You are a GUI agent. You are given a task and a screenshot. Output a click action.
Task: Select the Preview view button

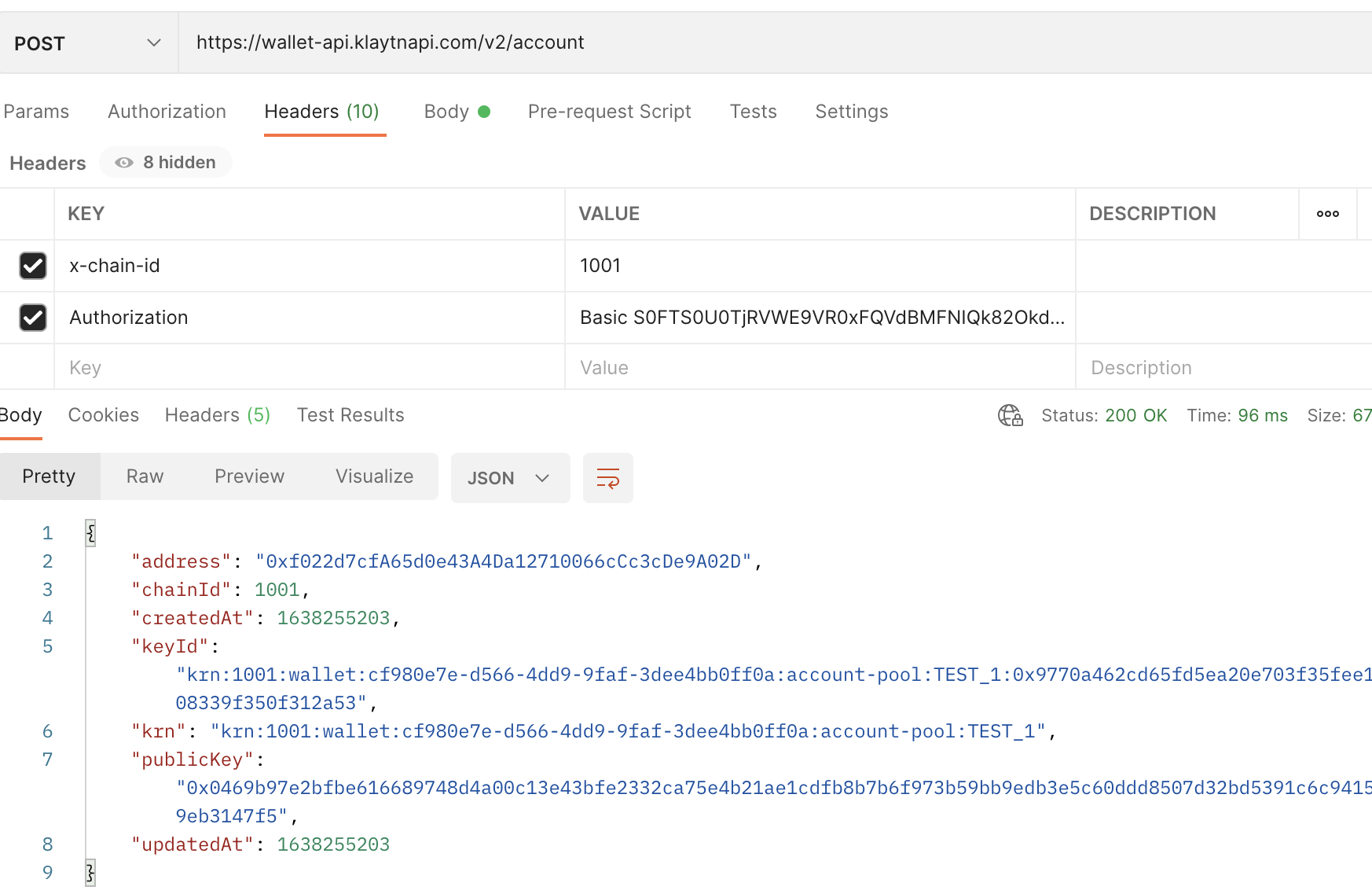point(250,476)
